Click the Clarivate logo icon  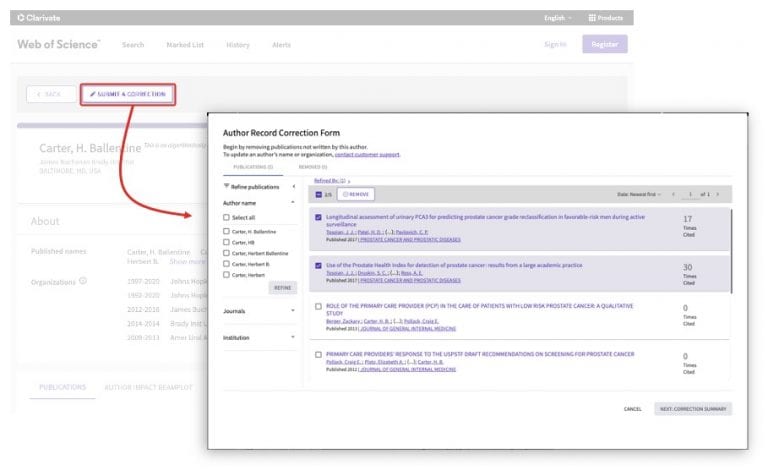(x=21, y=18)
